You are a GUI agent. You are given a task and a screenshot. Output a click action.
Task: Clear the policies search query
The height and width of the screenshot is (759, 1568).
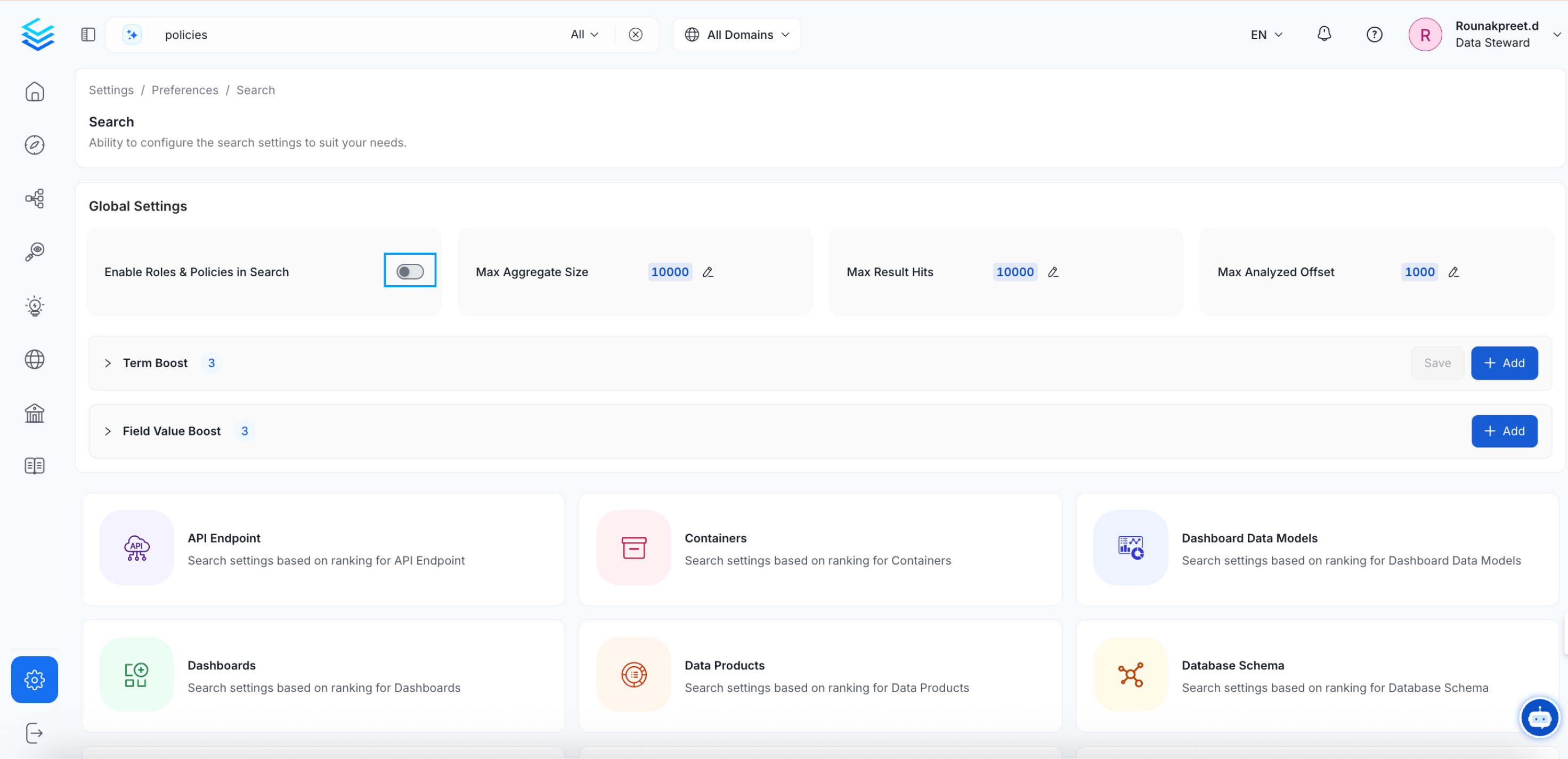coord(636,34)
